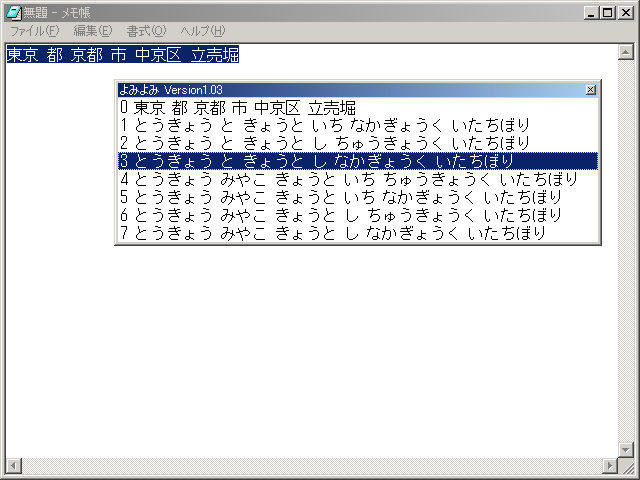Maximize the メモ帳 window
This screenshot has width=640, height=480.
click(607, 13)
